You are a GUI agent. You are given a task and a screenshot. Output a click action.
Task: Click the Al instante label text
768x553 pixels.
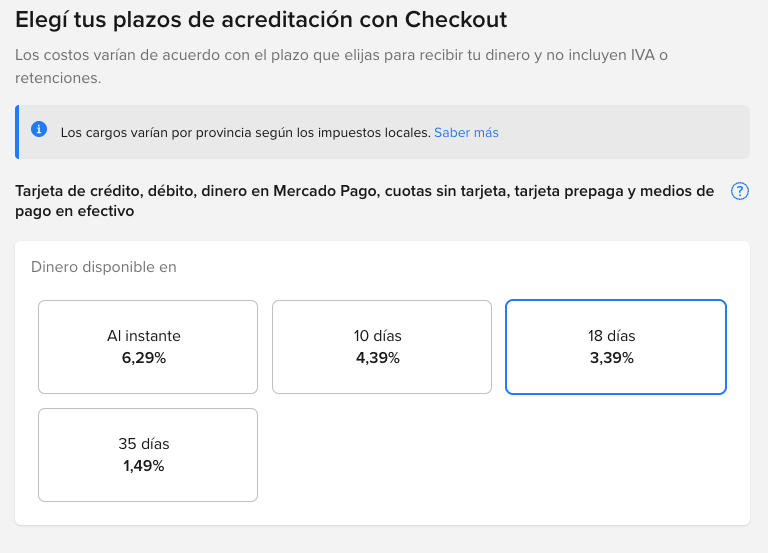144,336
